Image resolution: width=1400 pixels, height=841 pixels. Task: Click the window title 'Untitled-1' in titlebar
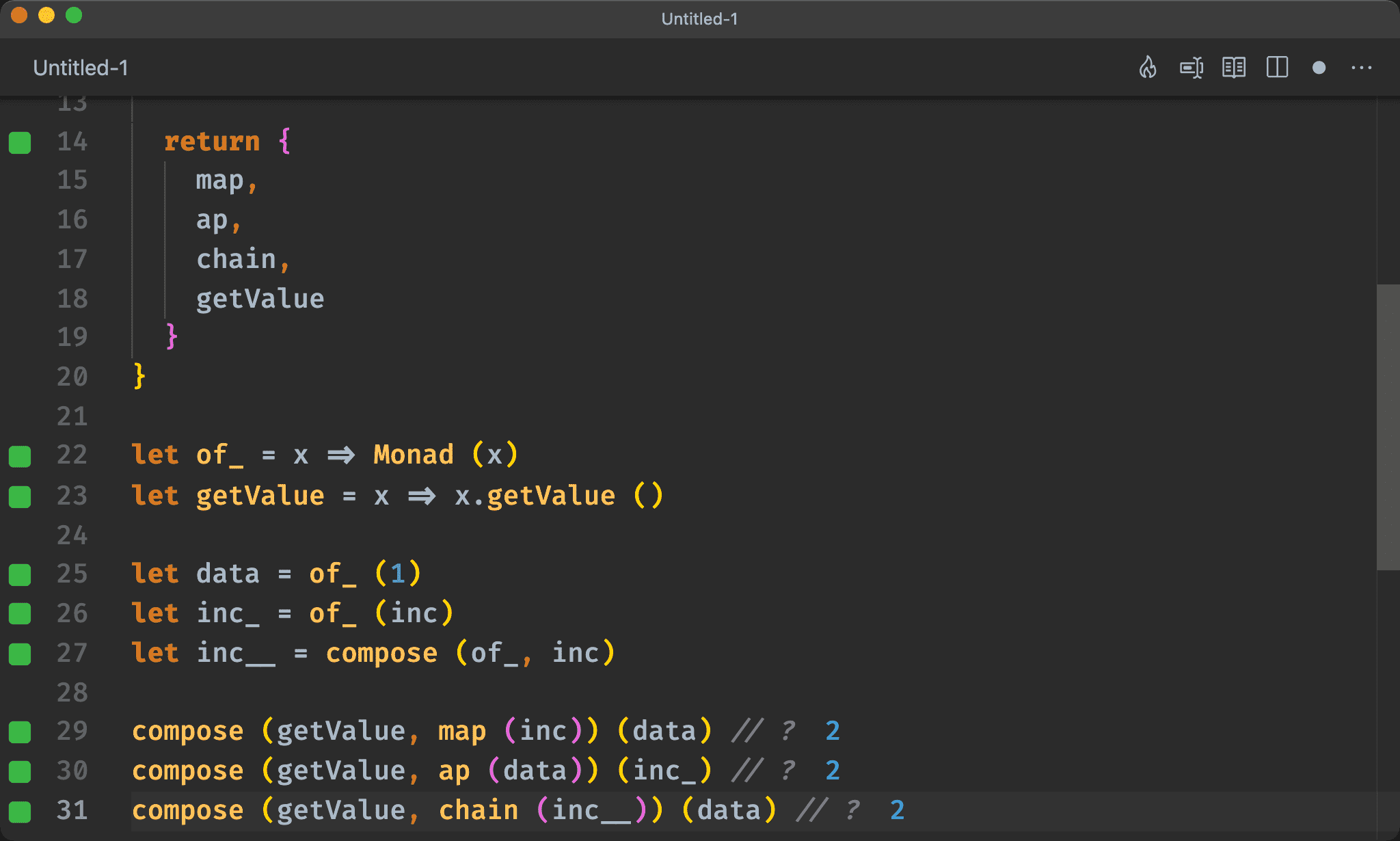point(700,18)
